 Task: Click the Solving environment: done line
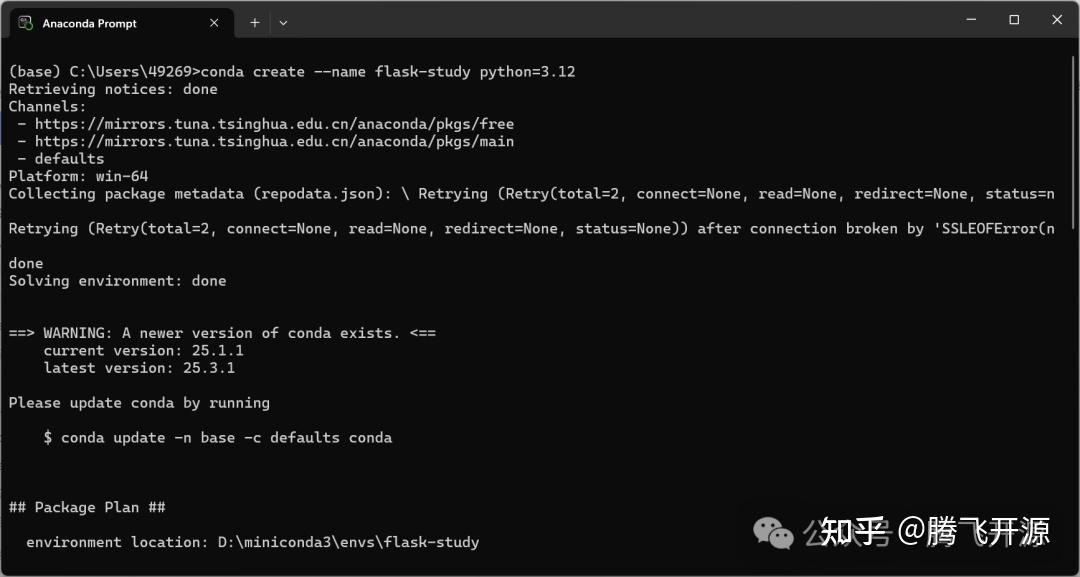click(x=117, y=281)
